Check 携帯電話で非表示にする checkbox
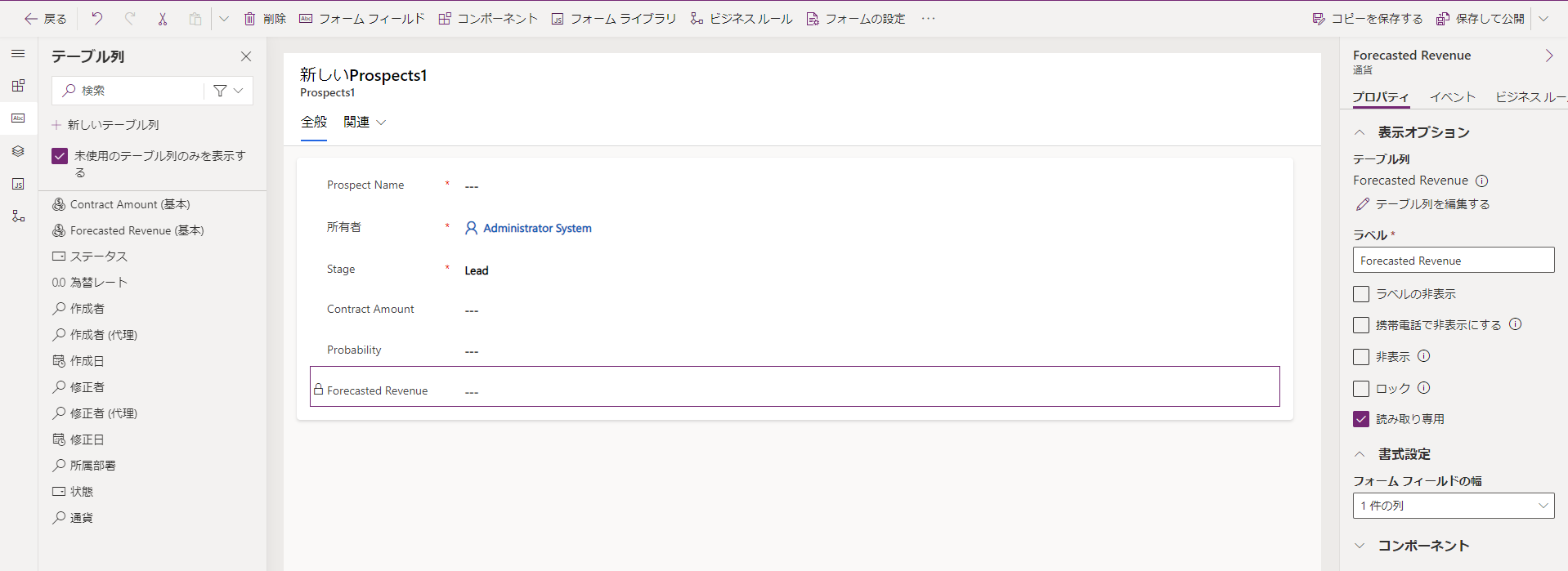This screenshot has width=1568, height=571. point(1361,325)
